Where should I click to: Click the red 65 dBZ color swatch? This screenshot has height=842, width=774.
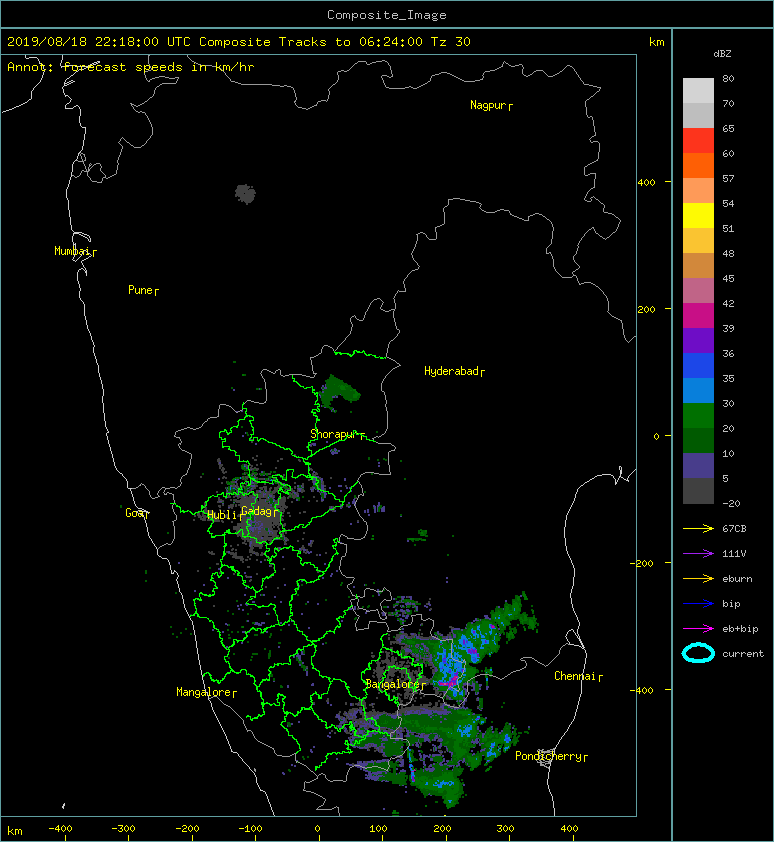tap(698, 140)
